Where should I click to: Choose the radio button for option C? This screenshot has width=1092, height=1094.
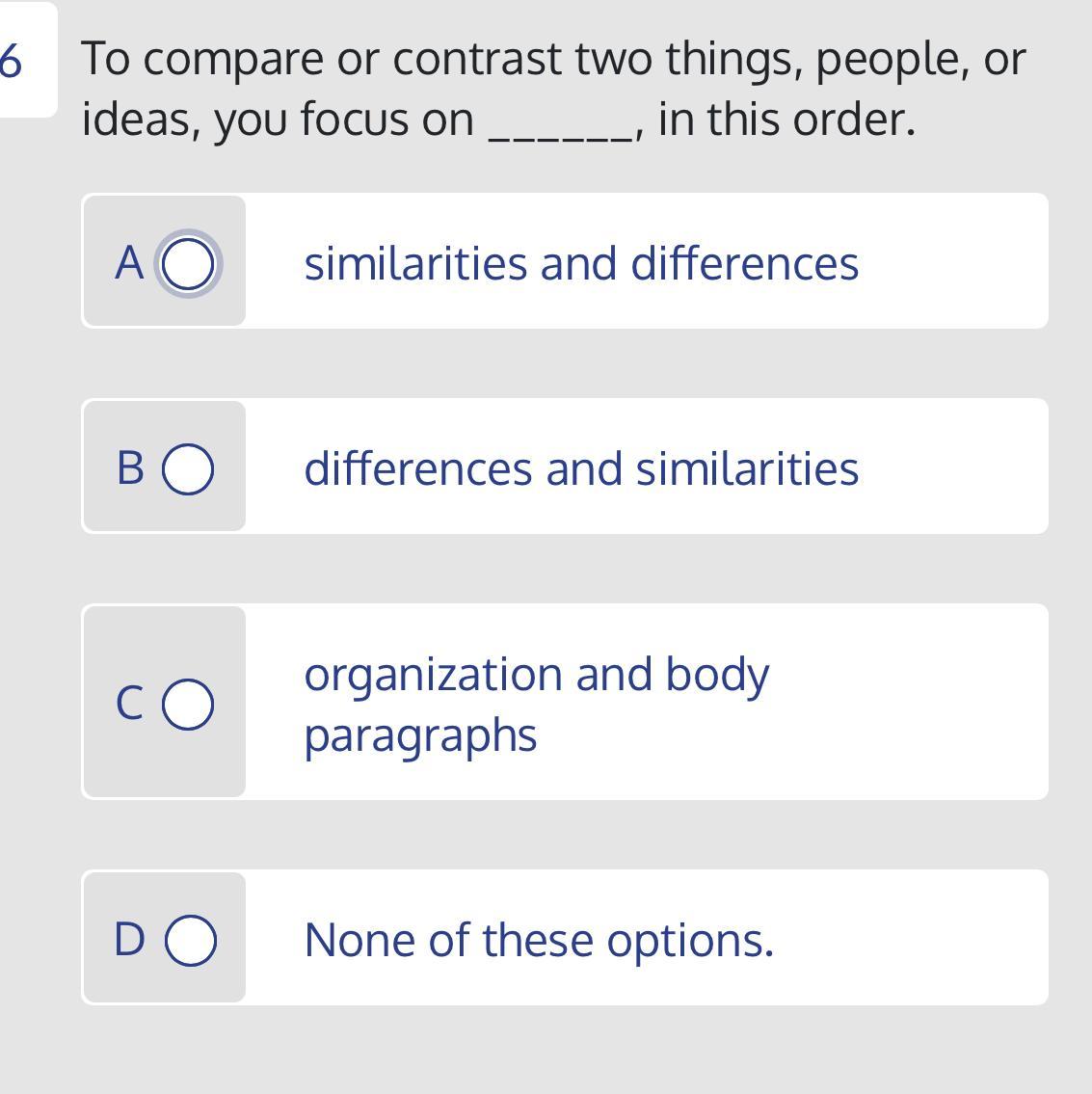click(188, 704)
